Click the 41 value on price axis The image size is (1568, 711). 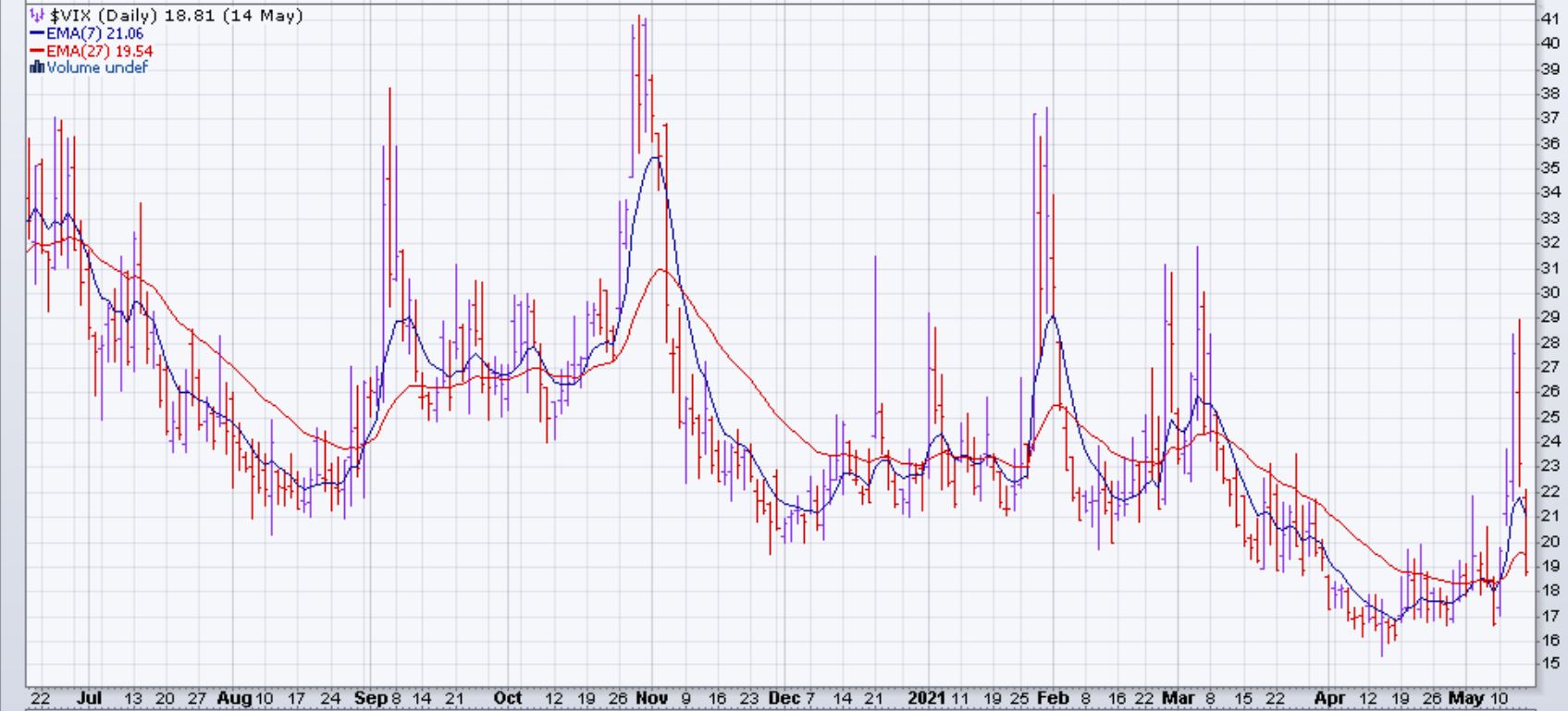1549,18
